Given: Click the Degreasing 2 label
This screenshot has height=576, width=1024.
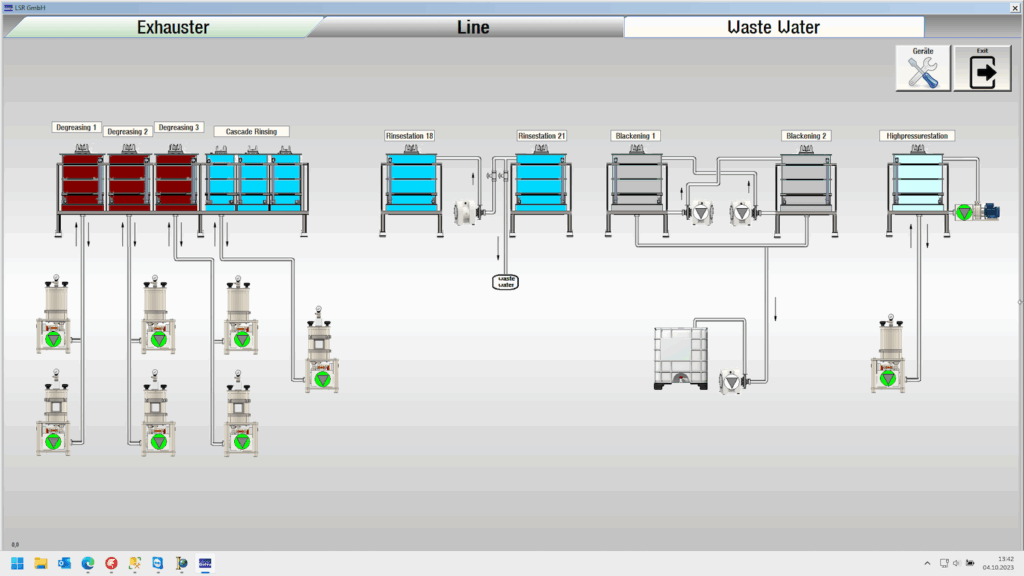Looking at the screenshot, I should tap(127, 131).
